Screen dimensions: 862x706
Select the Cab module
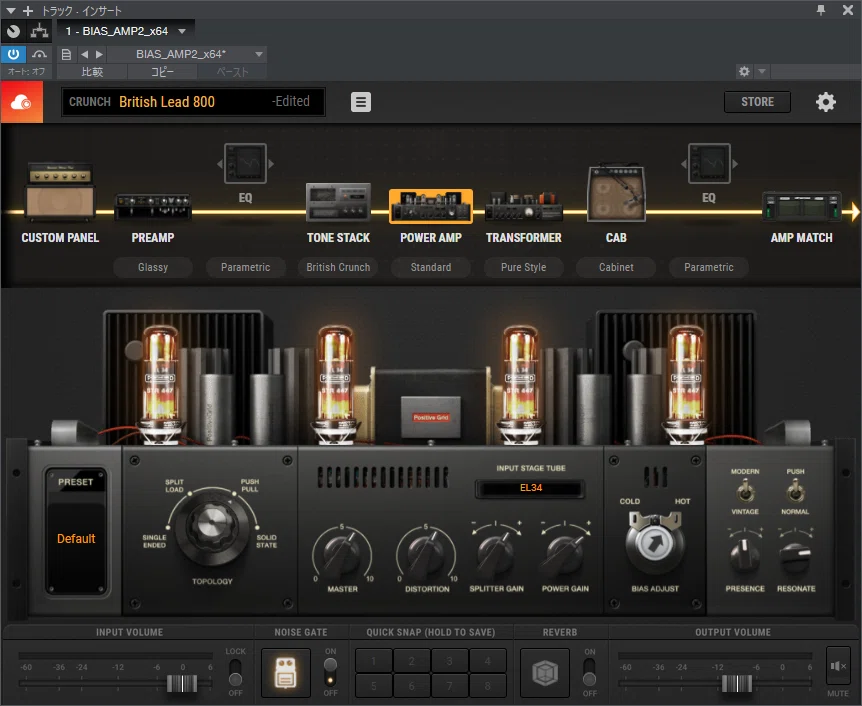(x=616, y=194)
